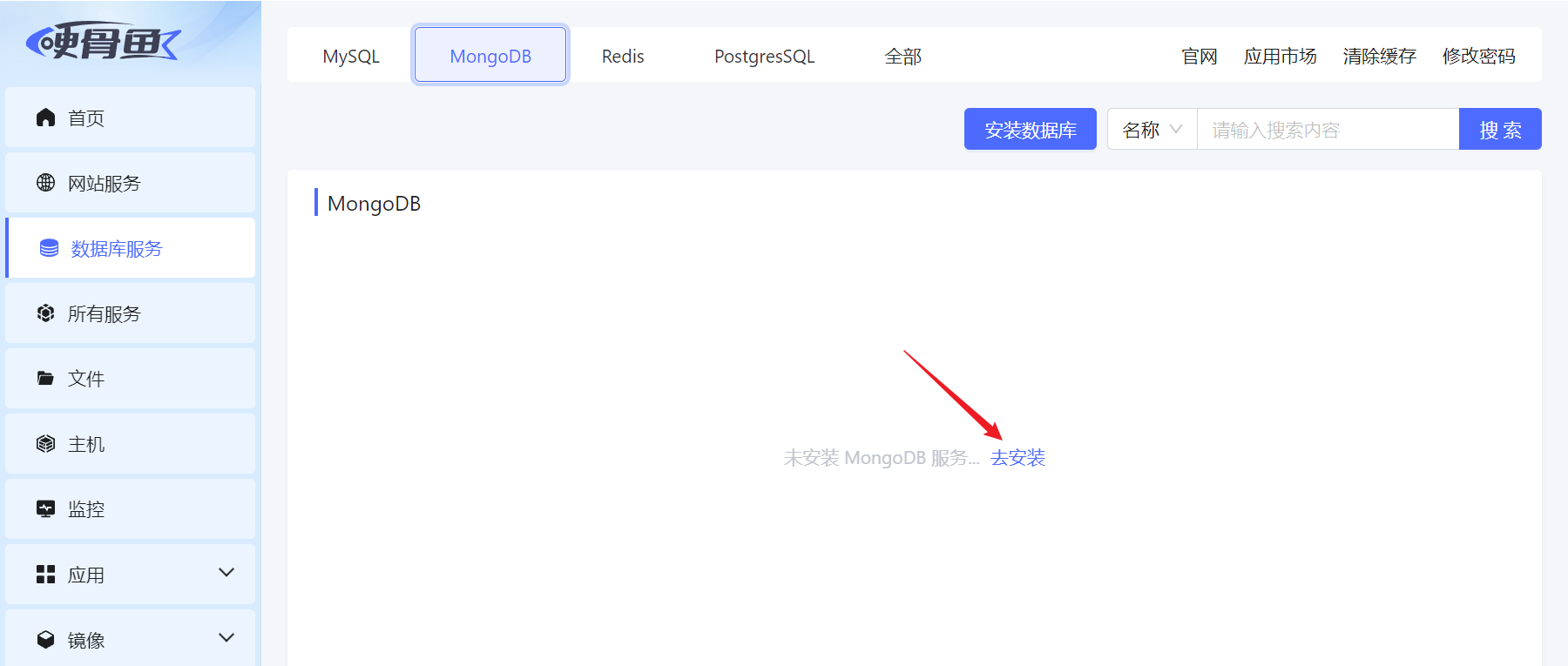This screenshot has height=666, width=1568.
Task: Open 监控 in the sidebar
Action: [x=131, y=509]
